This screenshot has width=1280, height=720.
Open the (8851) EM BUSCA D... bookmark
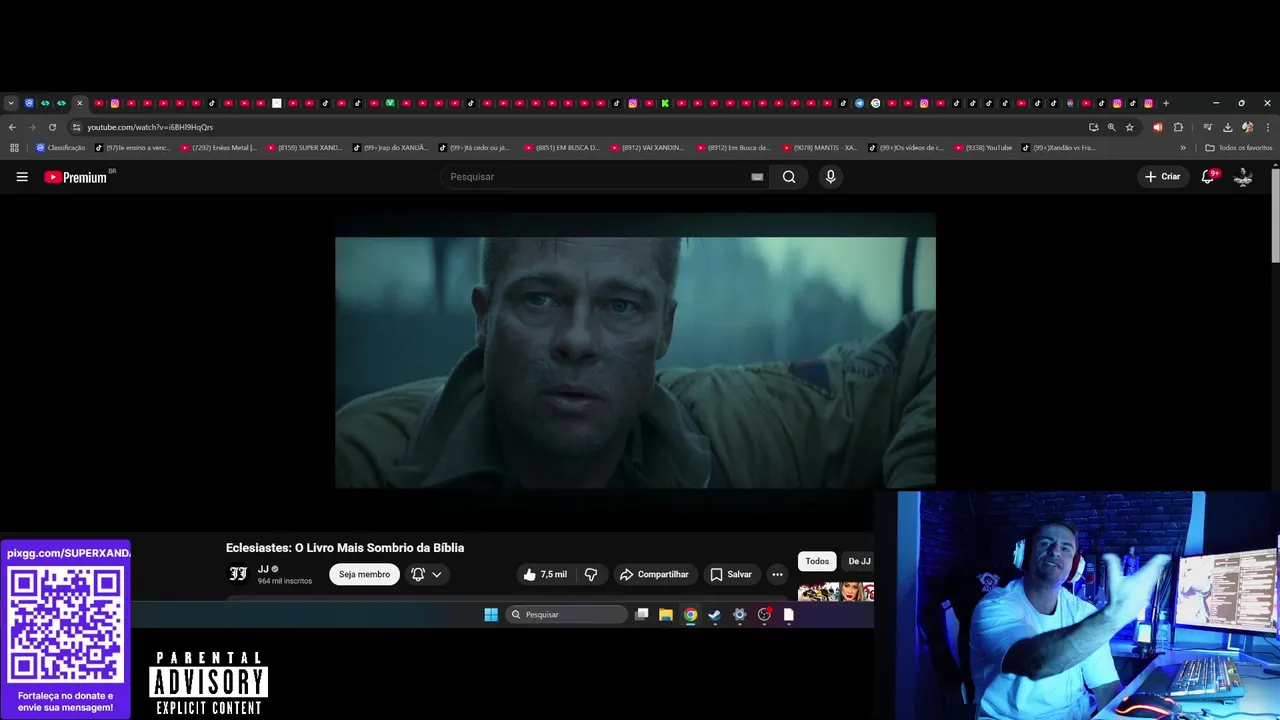click(563, 148)
